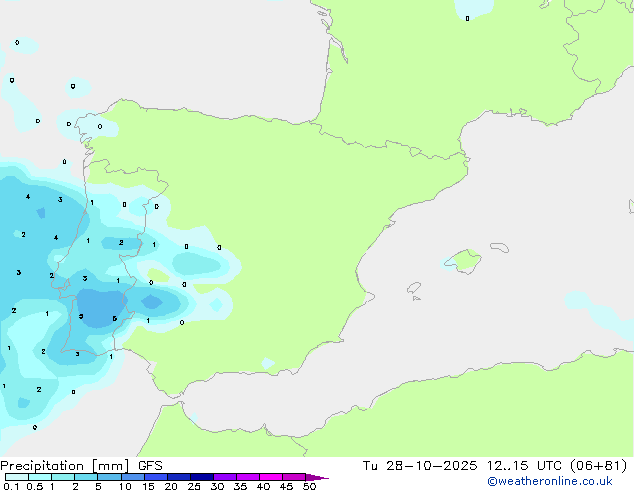Image resolution: width=634 pixels, height=490 pixels.
Task: Click the above-50 mm legend arrow tip
Action: [317, 477]
